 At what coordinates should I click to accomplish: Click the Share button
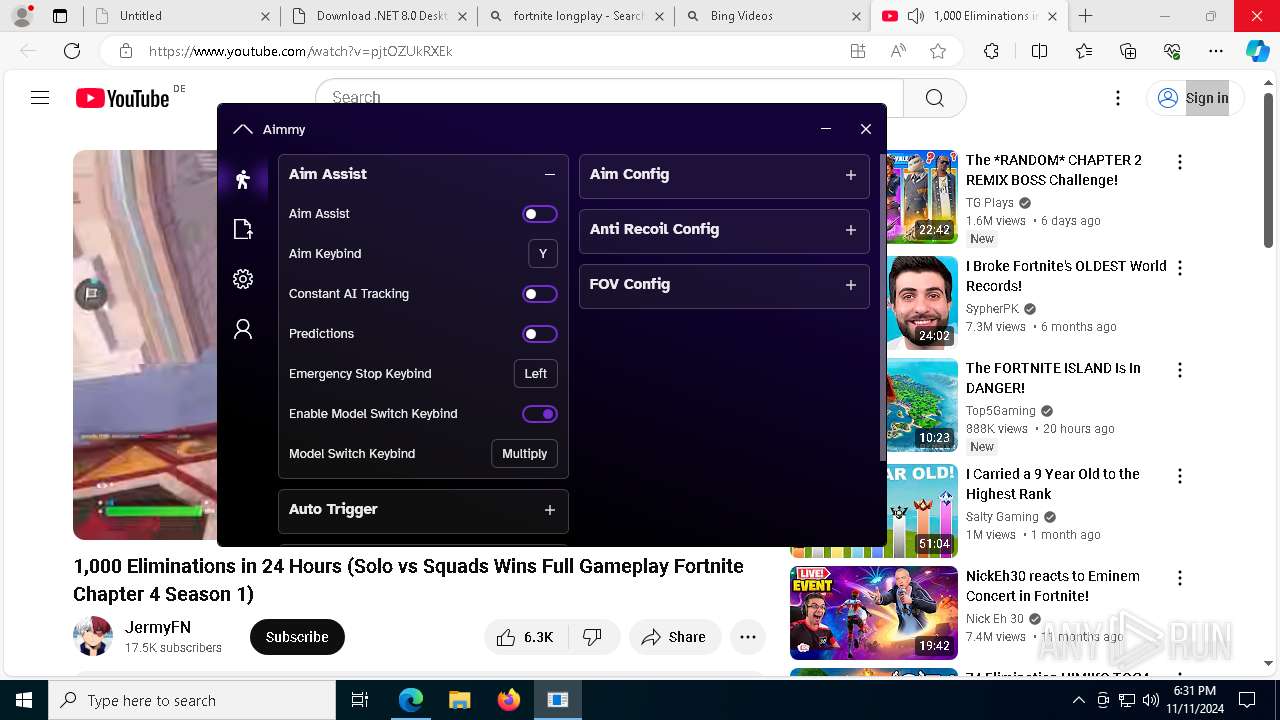[675, 637]
